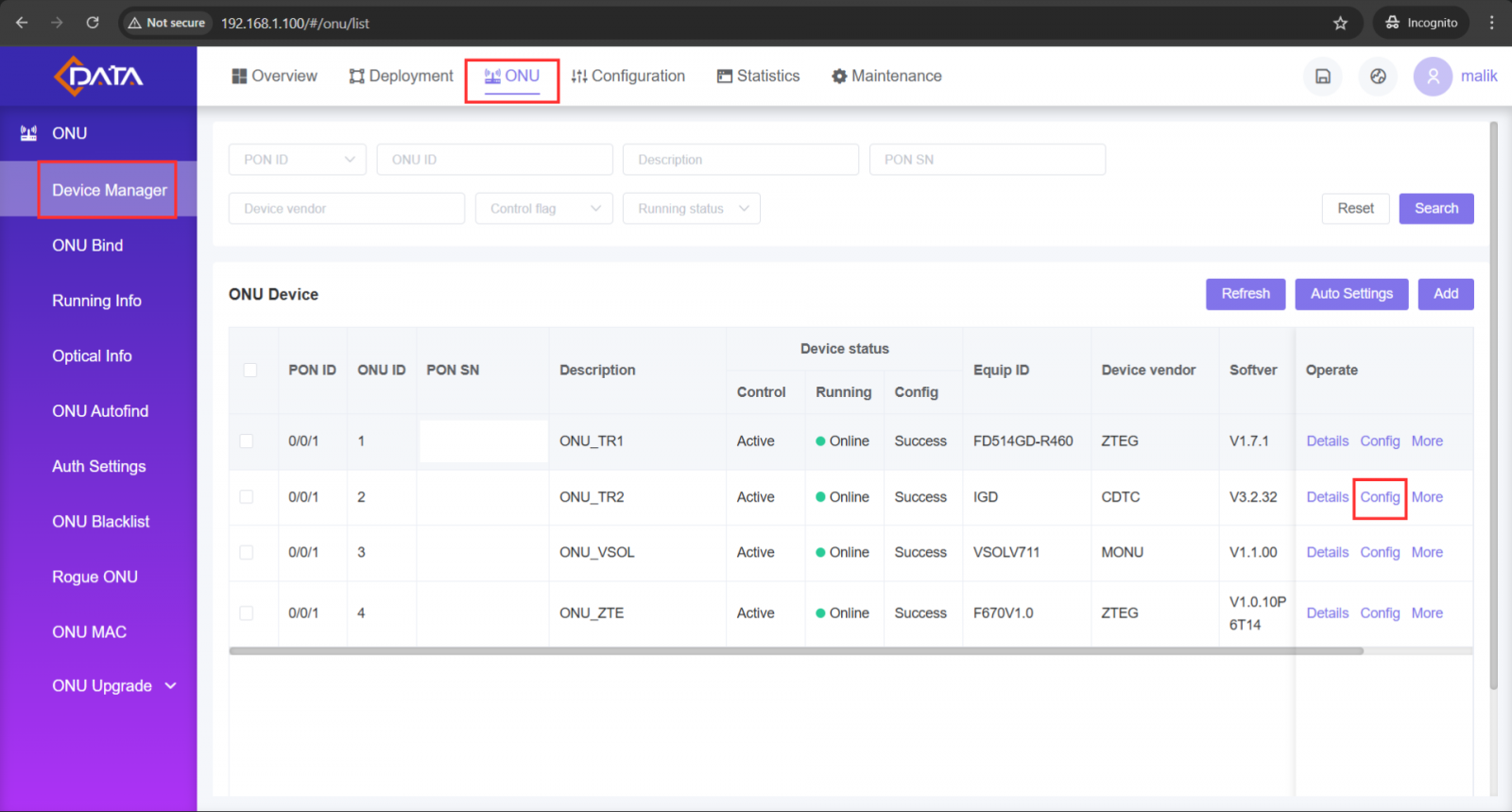Open the PON ID dropdown filter

297,160
